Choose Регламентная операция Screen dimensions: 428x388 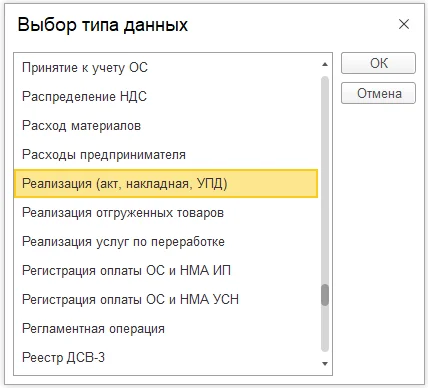point(166,329)
